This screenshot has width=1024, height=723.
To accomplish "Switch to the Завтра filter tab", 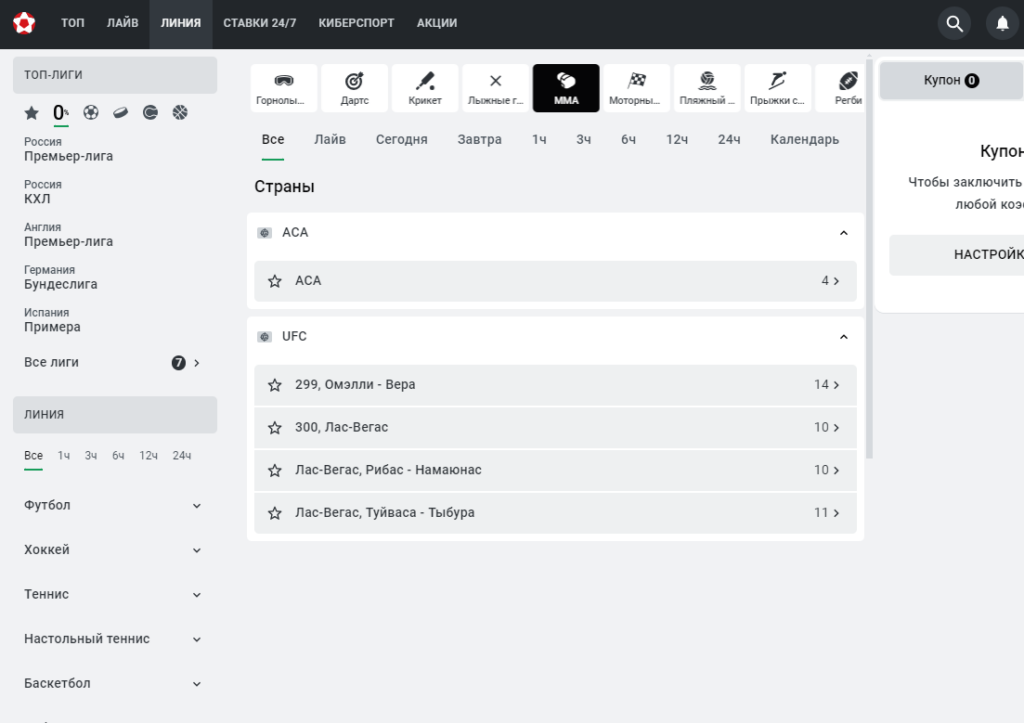I will [x=479, y=140].
